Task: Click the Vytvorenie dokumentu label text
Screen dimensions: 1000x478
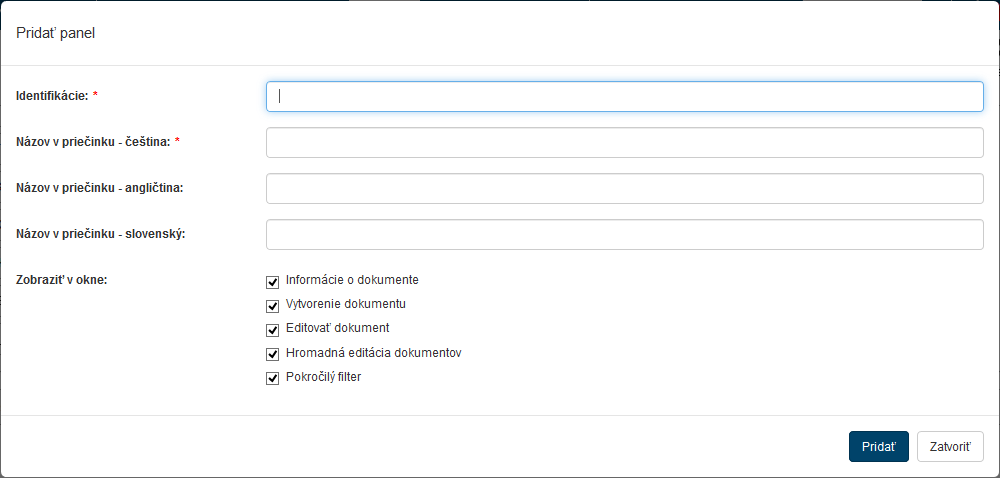Action: coord(345,304)
